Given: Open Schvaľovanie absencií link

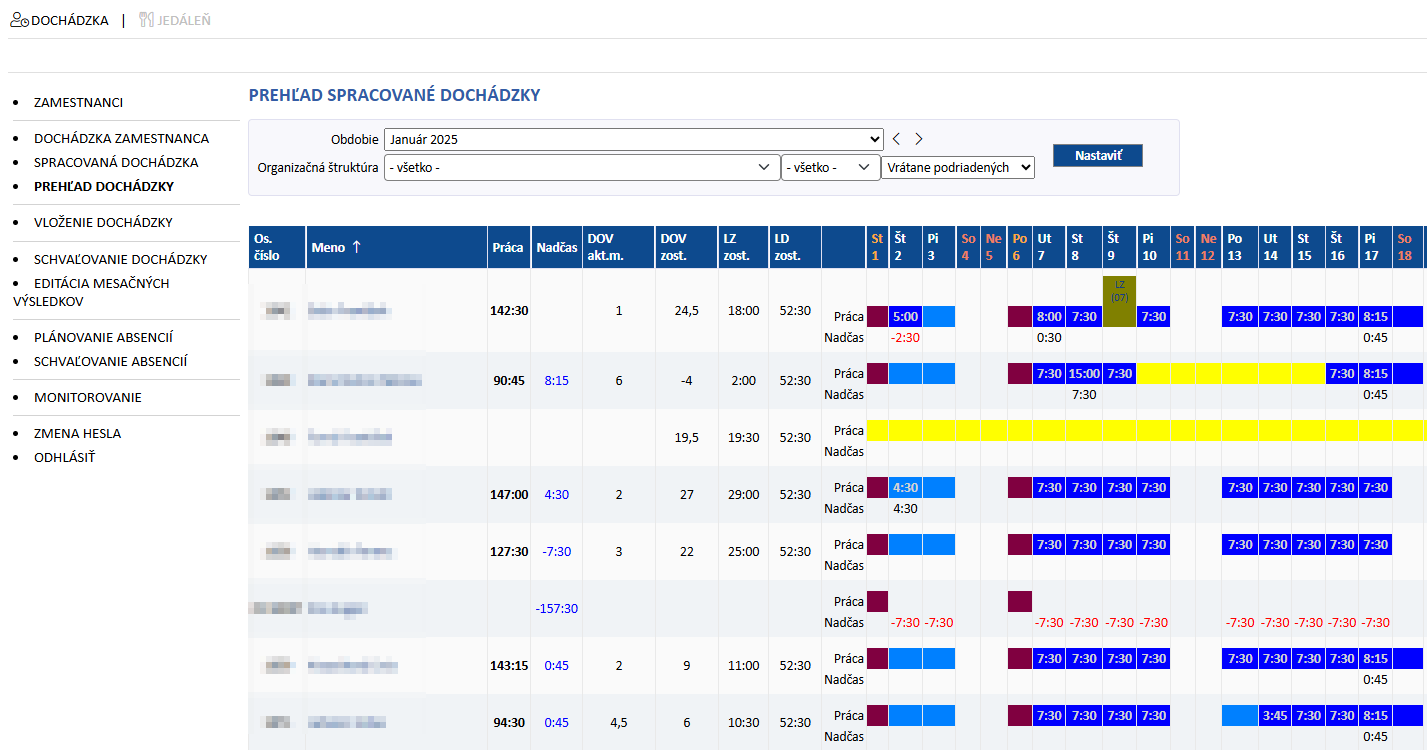Looking at the screenshot, I should click(x=111, y=361).
